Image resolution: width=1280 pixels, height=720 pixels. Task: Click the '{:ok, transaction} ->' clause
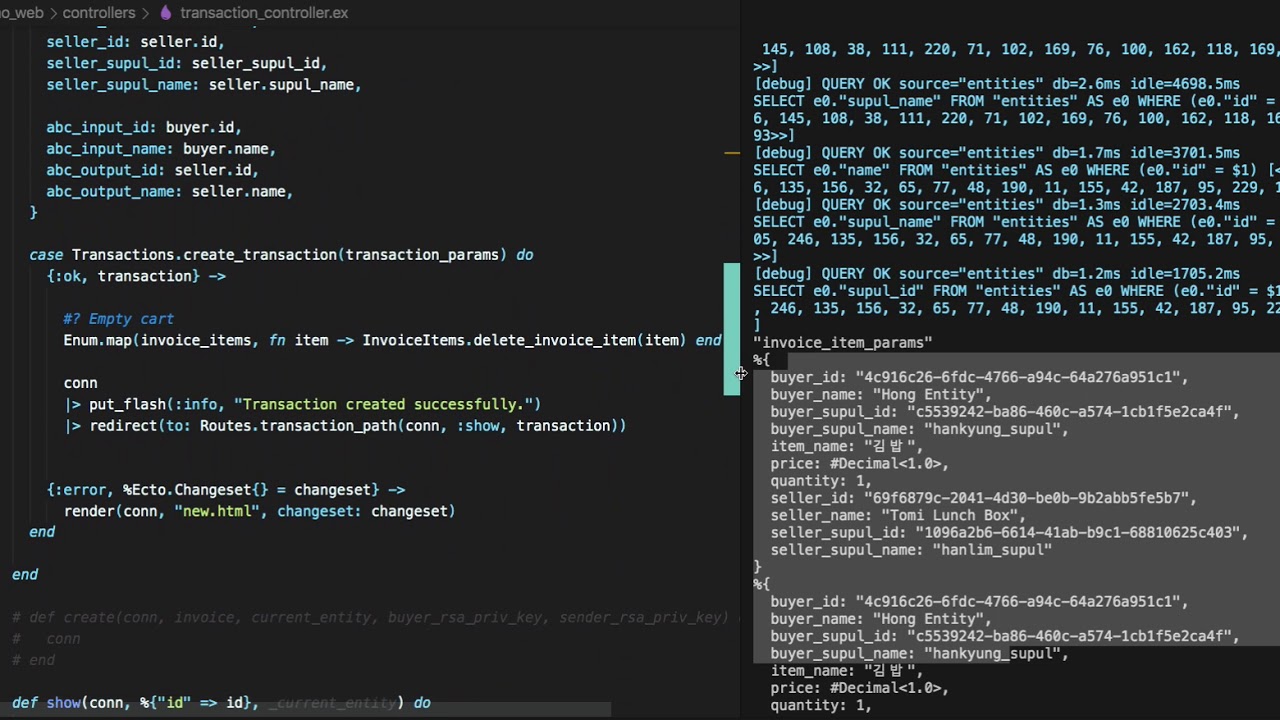coord(136,276)
